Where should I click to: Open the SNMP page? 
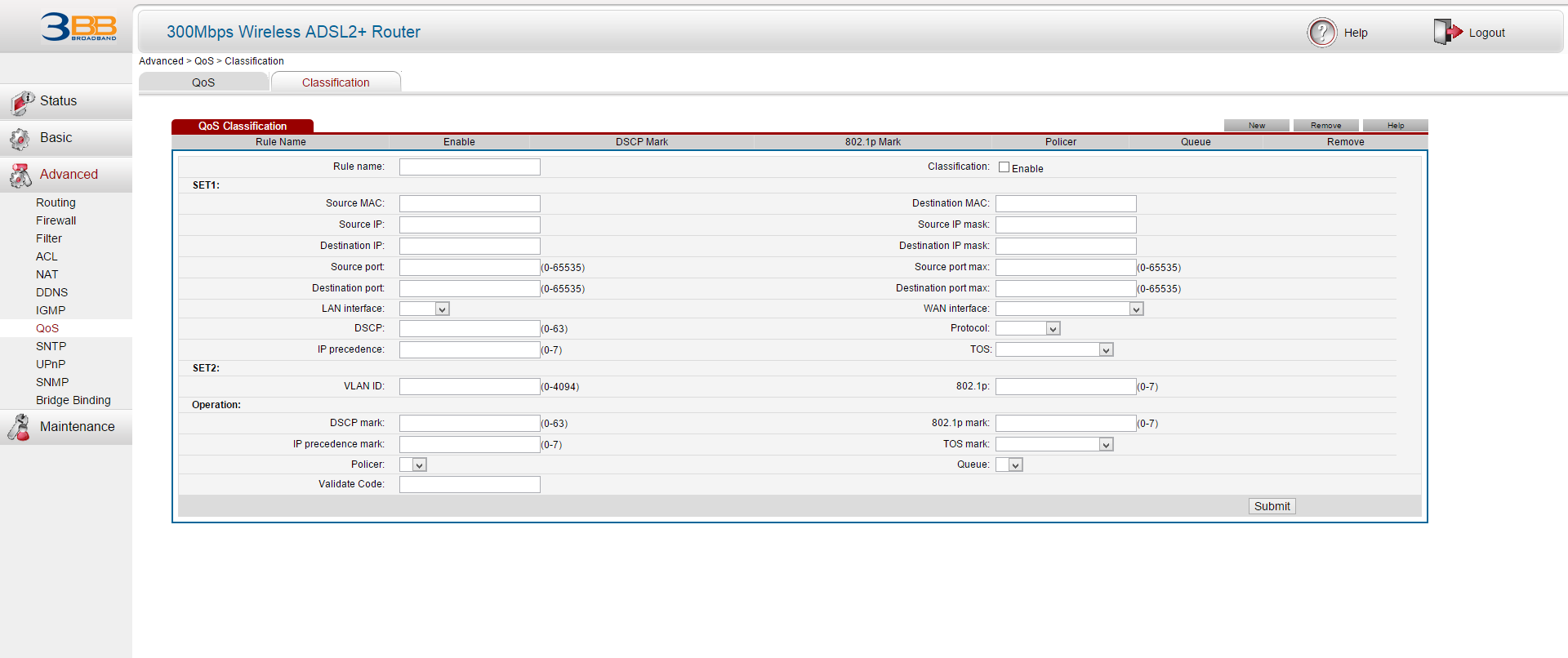tap(52, 382)
